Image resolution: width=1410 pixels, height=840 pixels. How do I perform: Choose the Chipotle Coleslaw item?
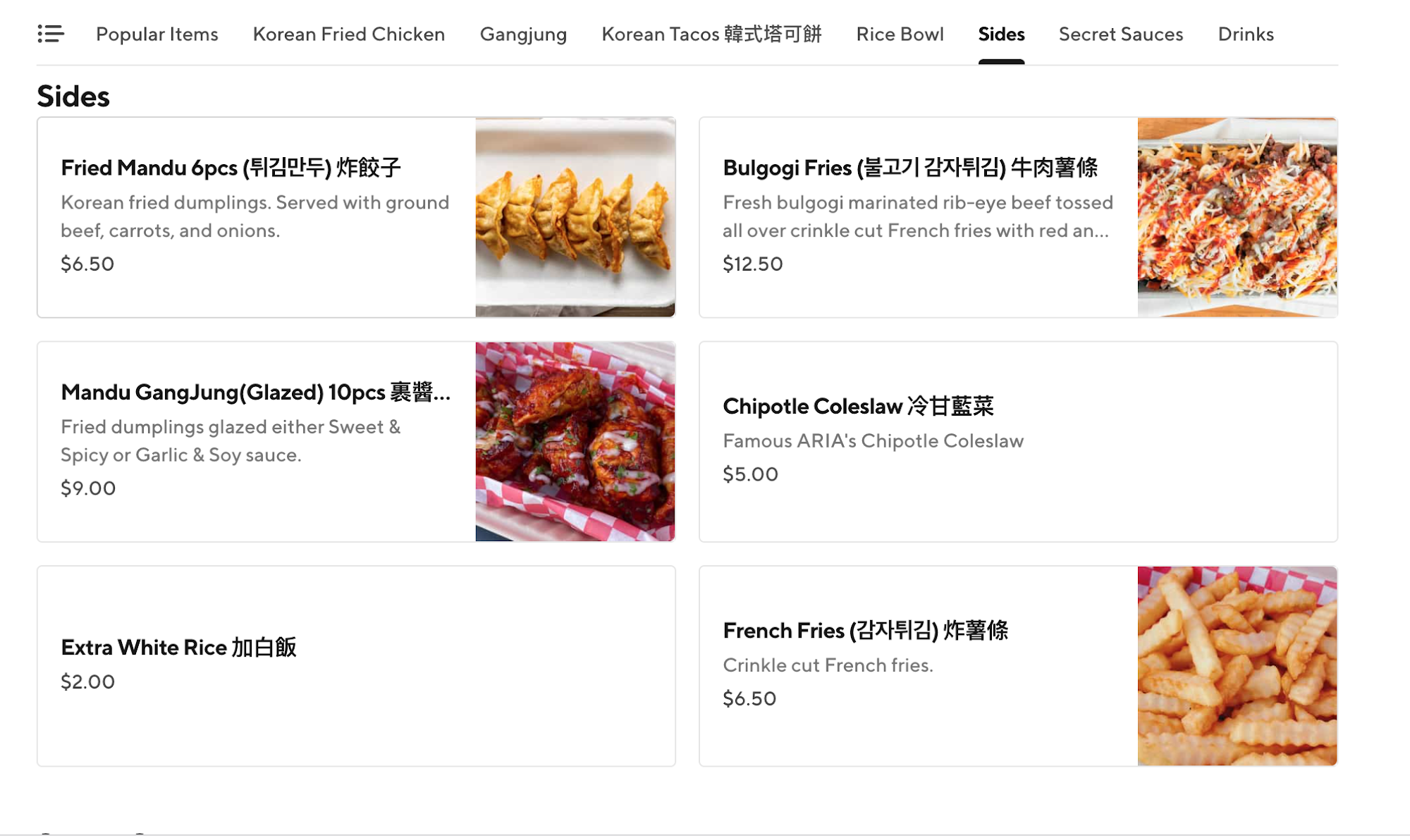click(858, 406)
